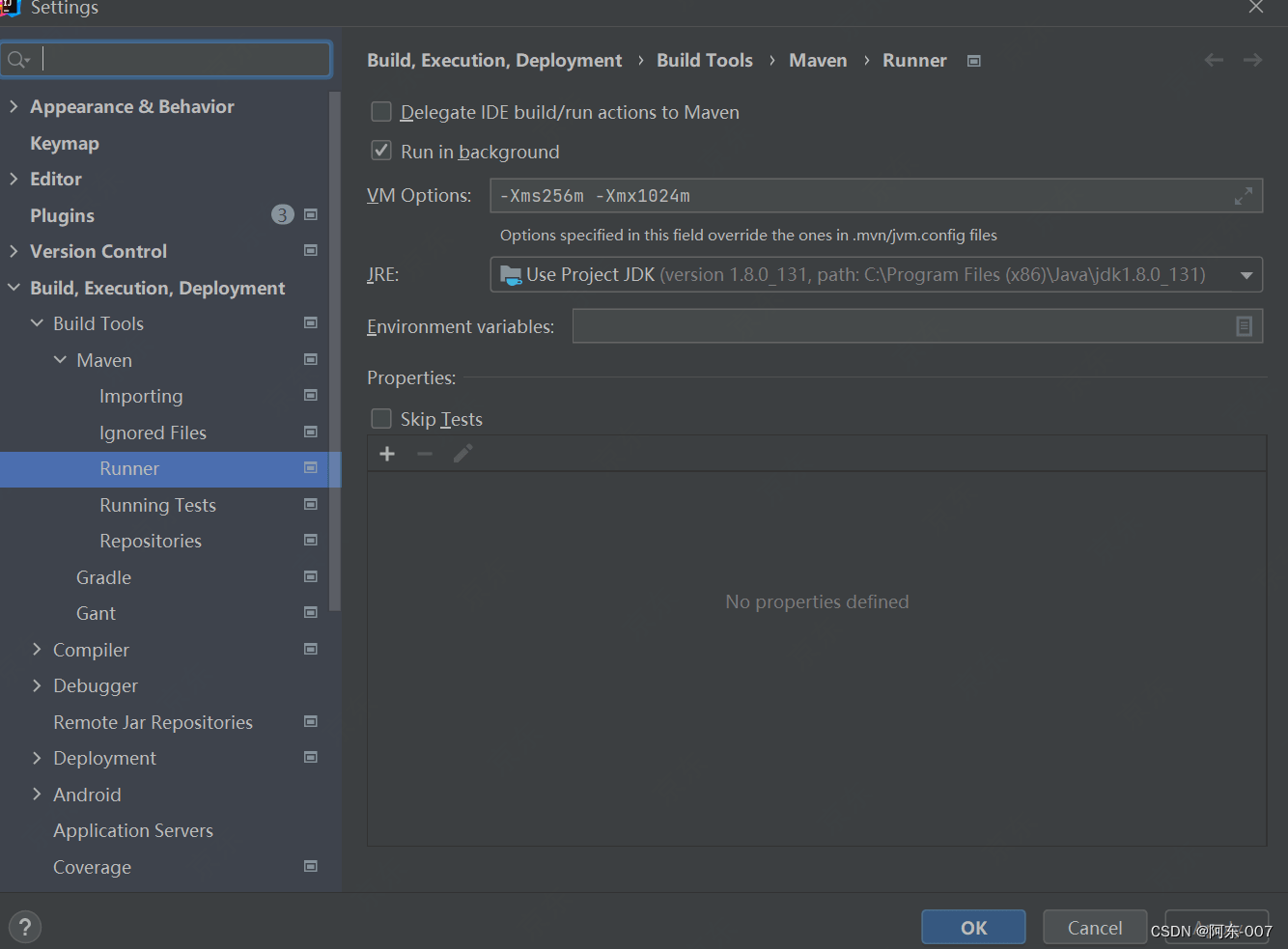Expand the Version Control section
The width and height of the screenshot is (1288, 949).
pos(14,251)
